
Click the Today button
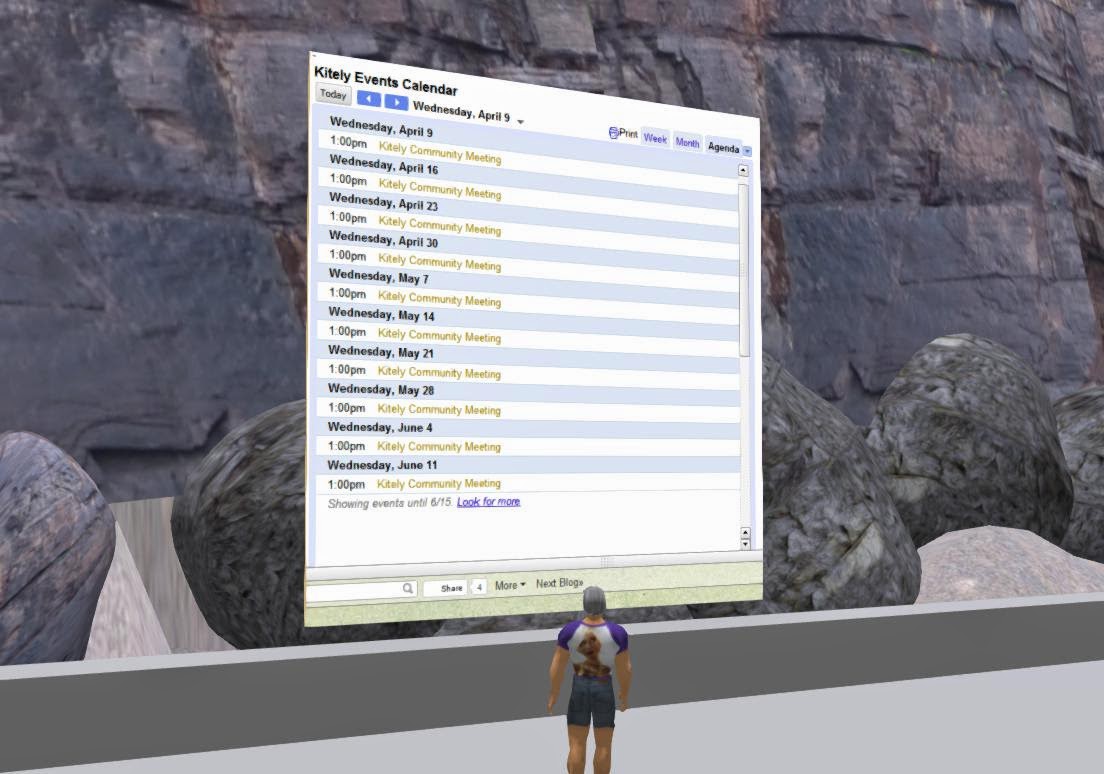[332, 94]
